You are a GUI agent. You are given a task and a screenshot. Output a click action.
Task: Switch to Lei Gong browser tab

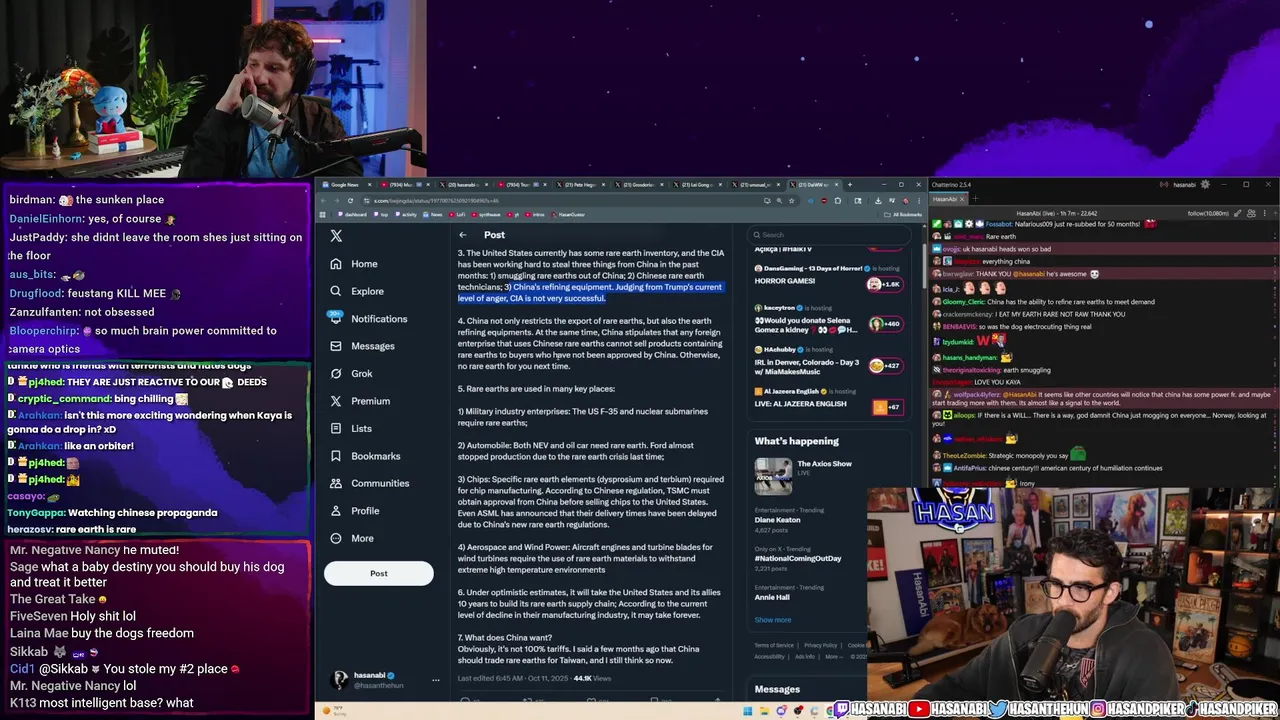696,185
